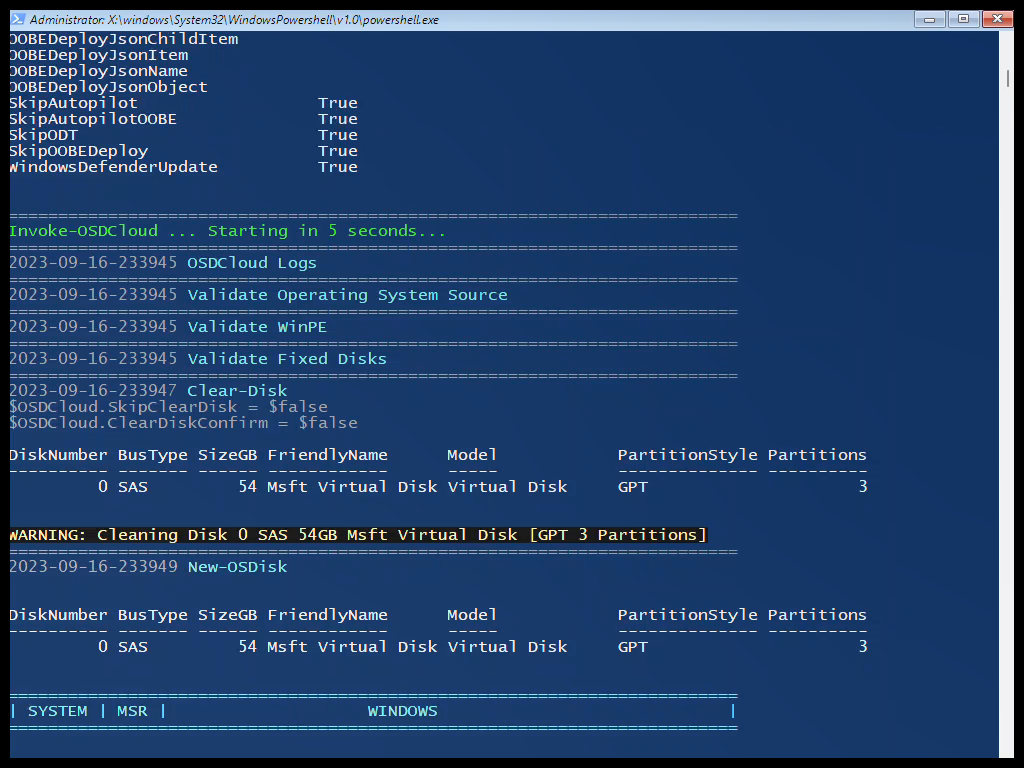Click the minimize window icon

[x=929, y=18]
